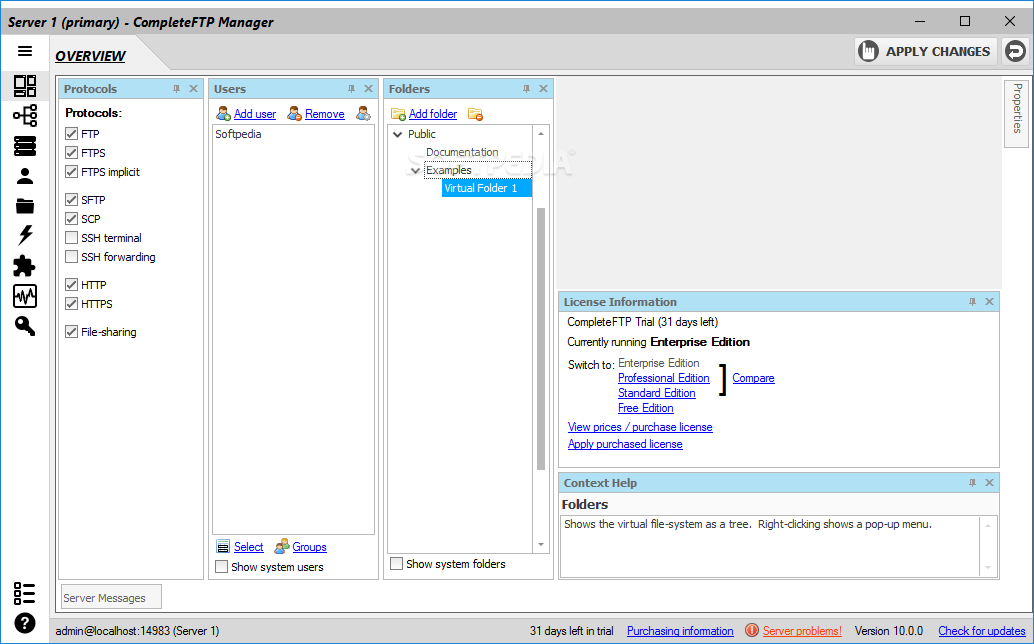Toggle the HTTPS checkbox

[x=71, y=304]
